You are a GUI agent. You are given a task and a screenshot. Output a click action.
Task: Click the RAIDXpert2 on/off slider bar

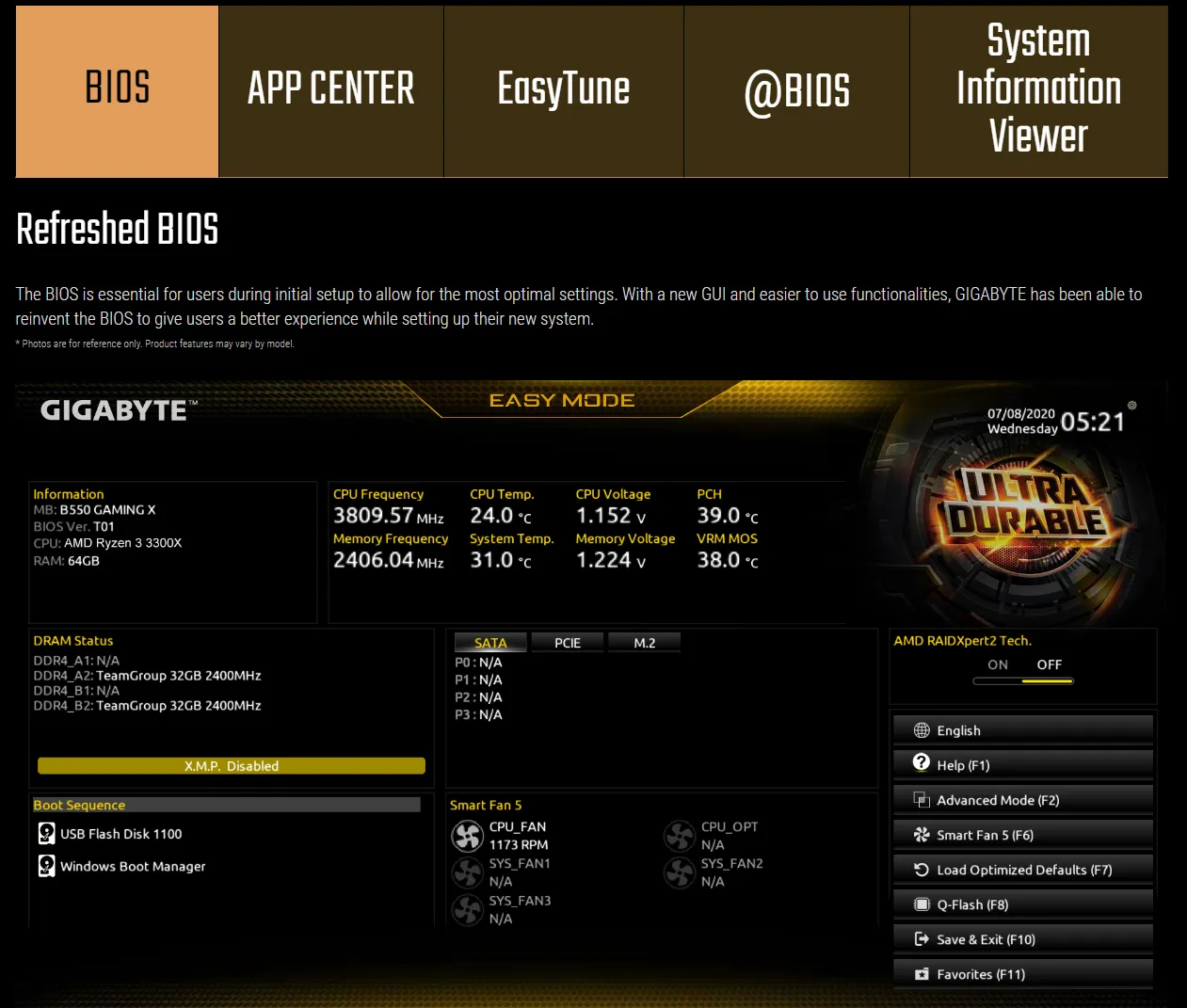point(1023,680)
